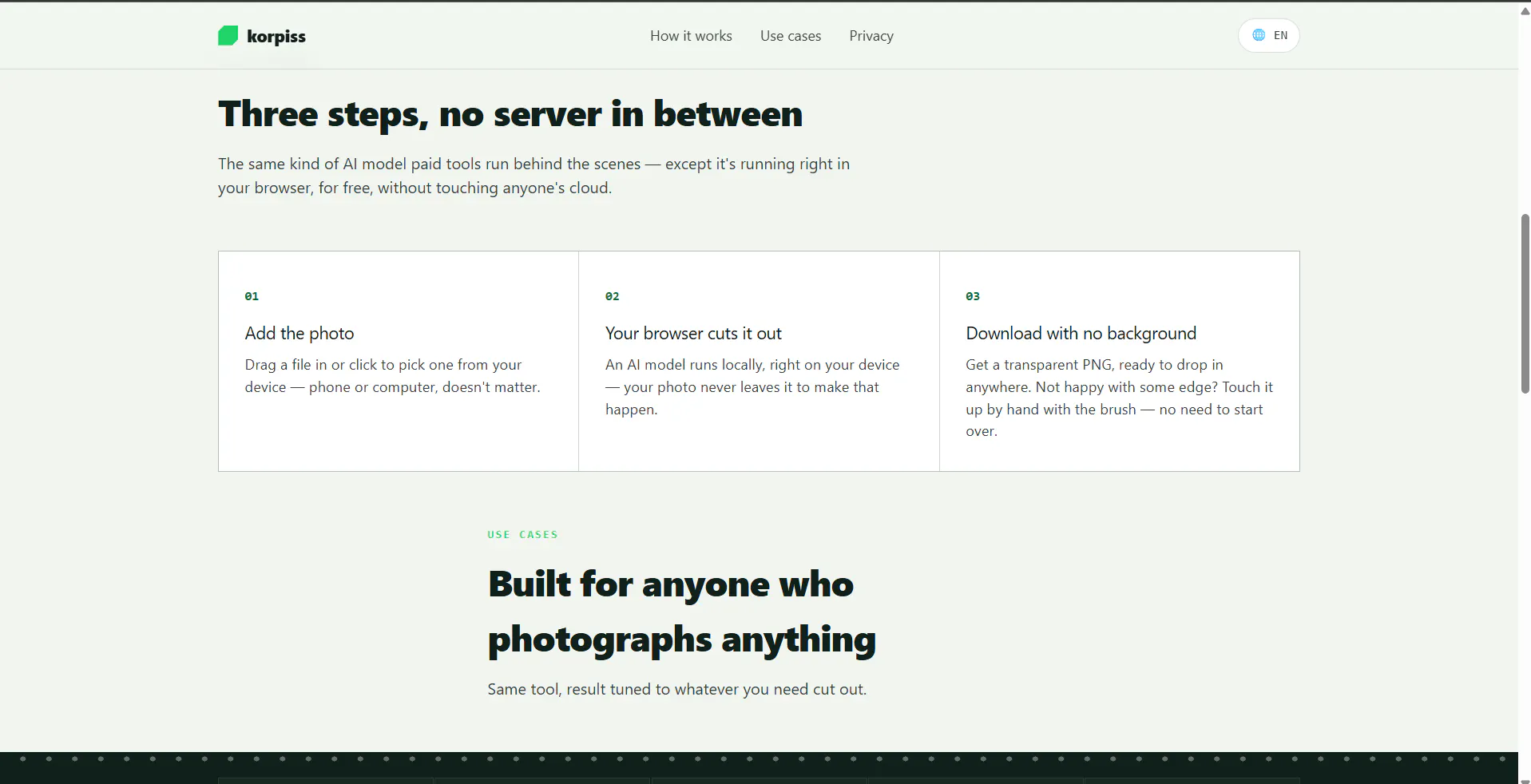The width and height of the screenshot is (1531, 784).
Task: Click the heading Three steps, no server in between
Action: 510,114
